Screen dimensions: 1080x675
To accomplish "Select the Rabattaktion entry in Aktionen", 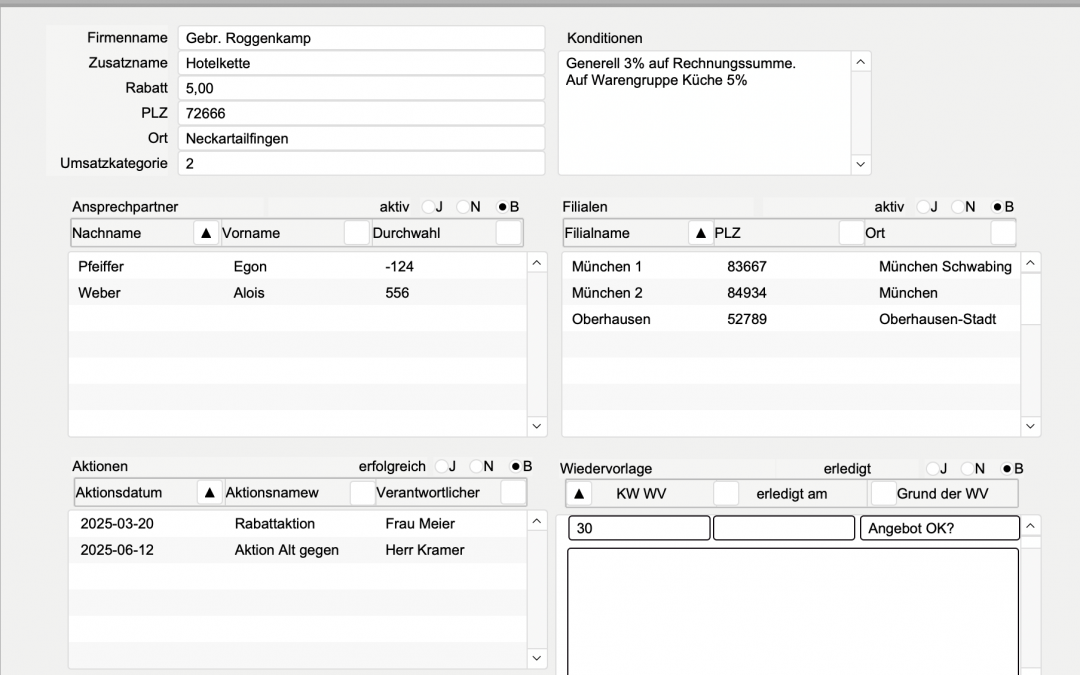I will 296,524.
